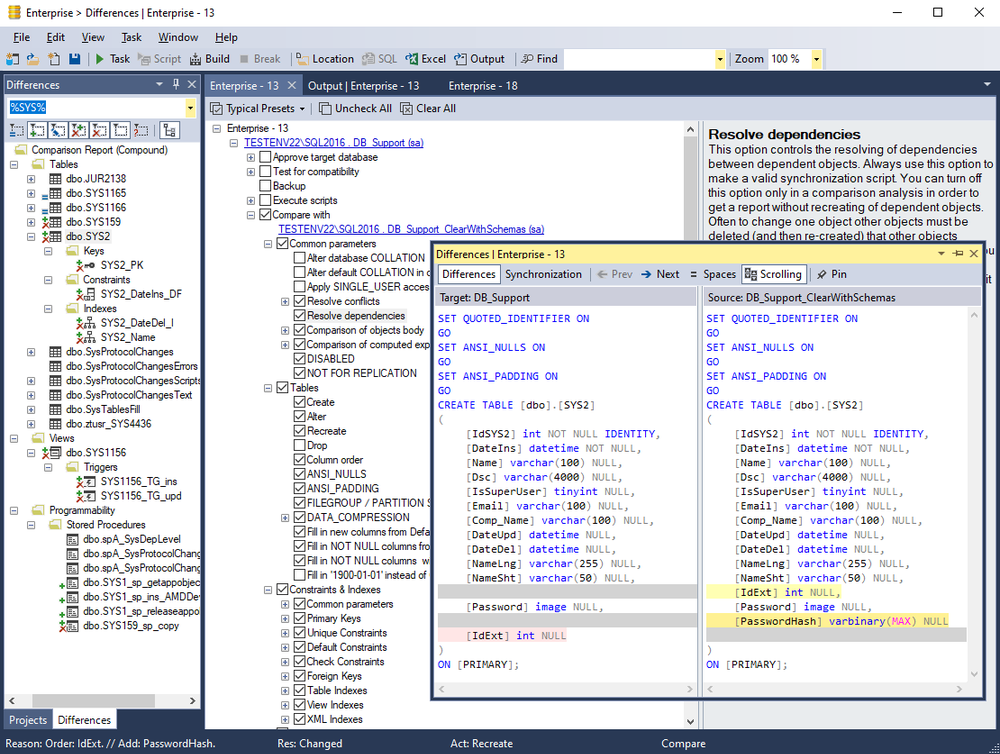
Task: Close the Differences popup window
Action: tap(974, 254)
